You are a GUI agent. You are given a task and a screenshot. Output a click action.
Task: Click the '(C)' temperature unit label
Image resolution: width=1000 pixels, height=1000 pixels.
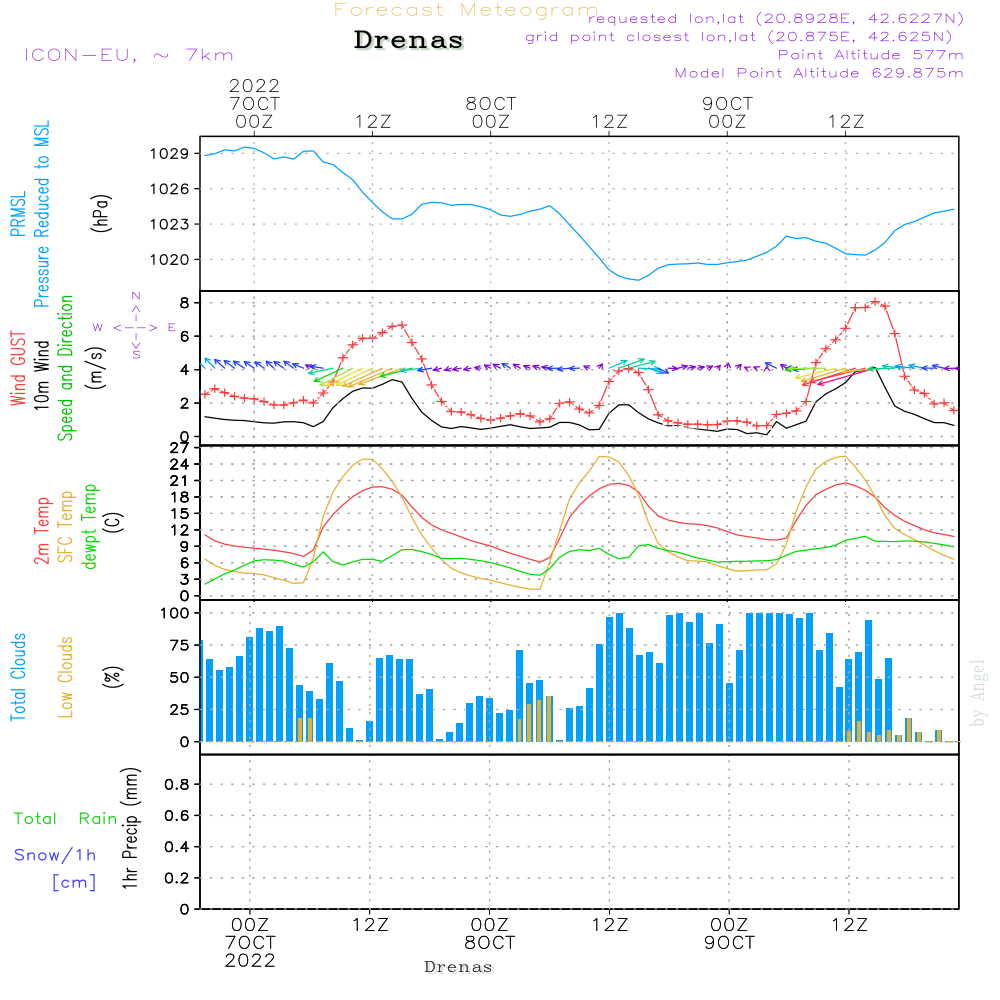tap(113, 522)
